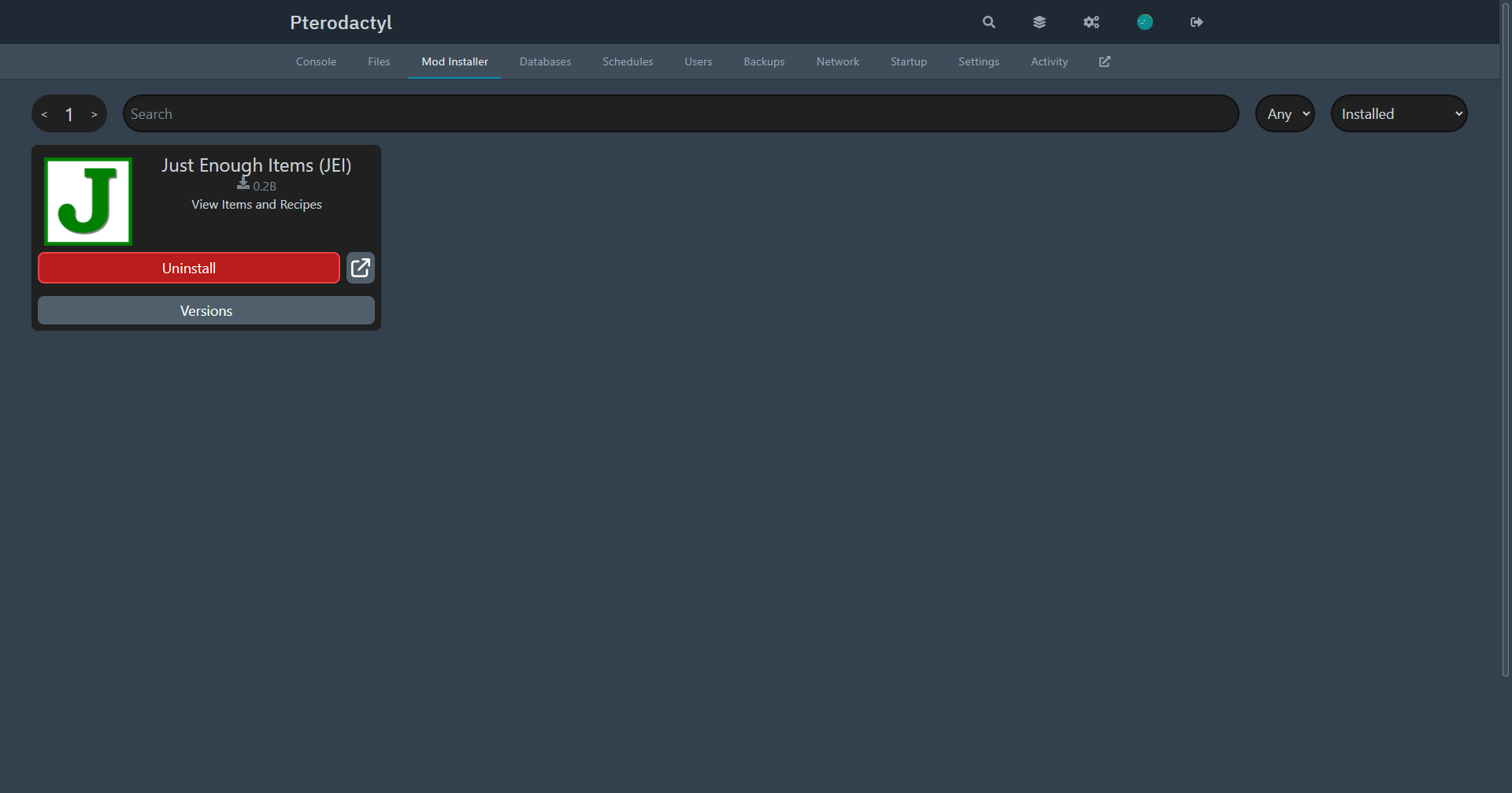Click the JEI mod thumbnail image
This screenshot has height=793, width=1512.
tap(87, 201)
